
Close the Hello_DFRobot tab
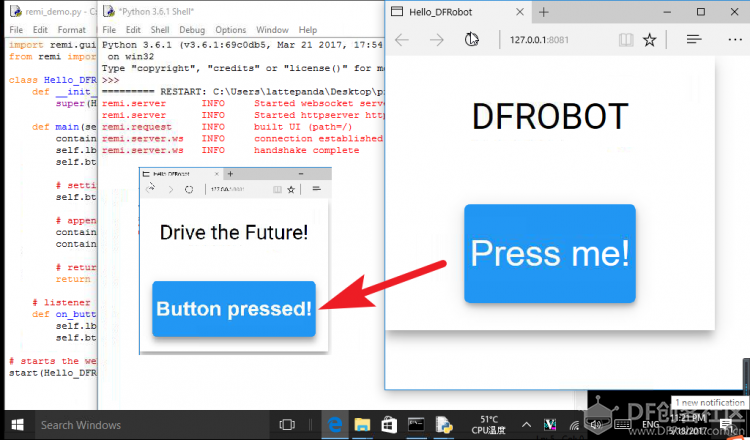pos(520,12)
